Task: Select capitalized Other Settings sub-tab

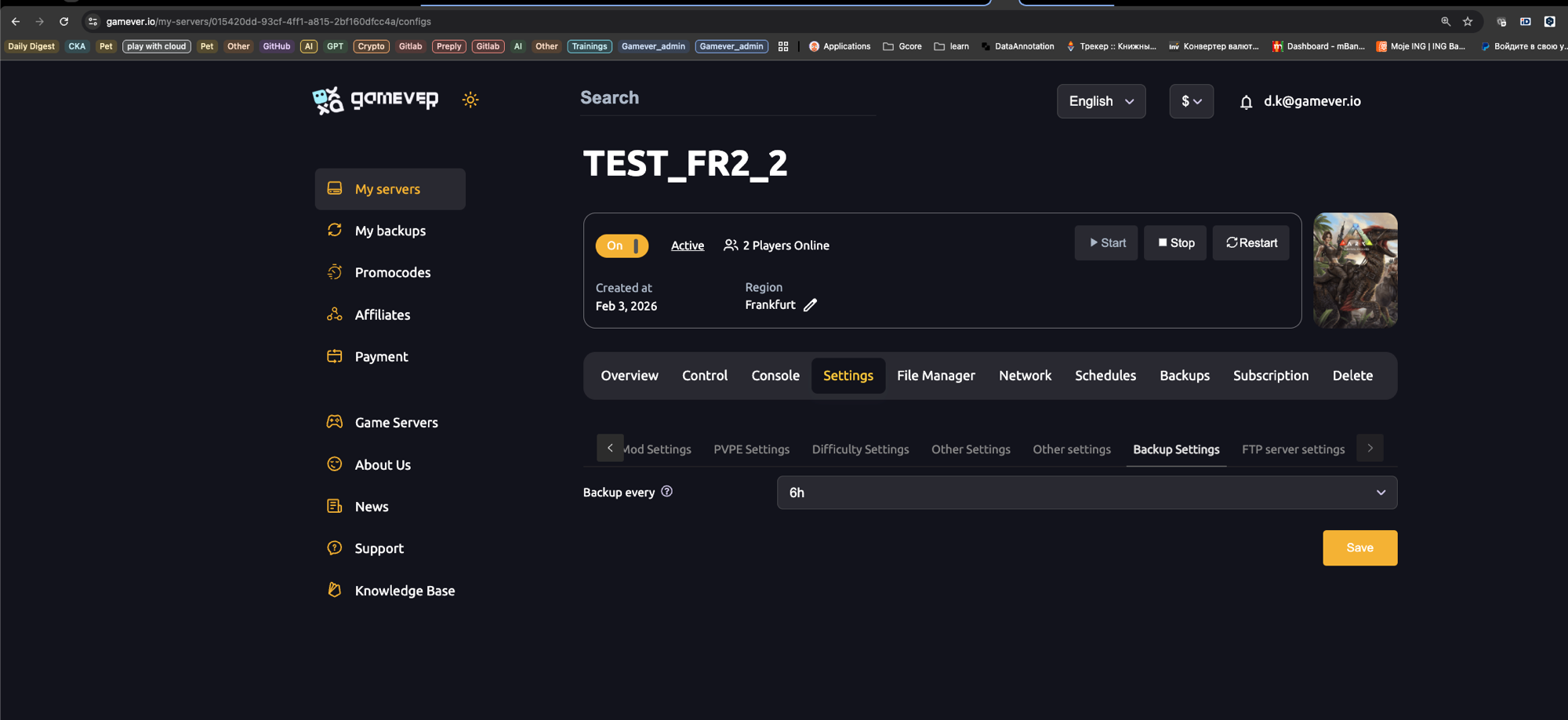Action: pyautogui.click(x=971, y=449)
